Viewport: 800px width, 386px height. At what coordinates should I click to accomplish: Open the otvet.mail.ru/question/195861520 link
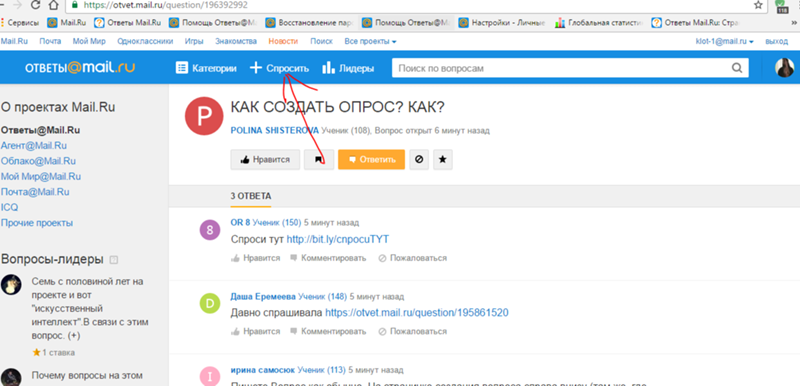(417, 313)
